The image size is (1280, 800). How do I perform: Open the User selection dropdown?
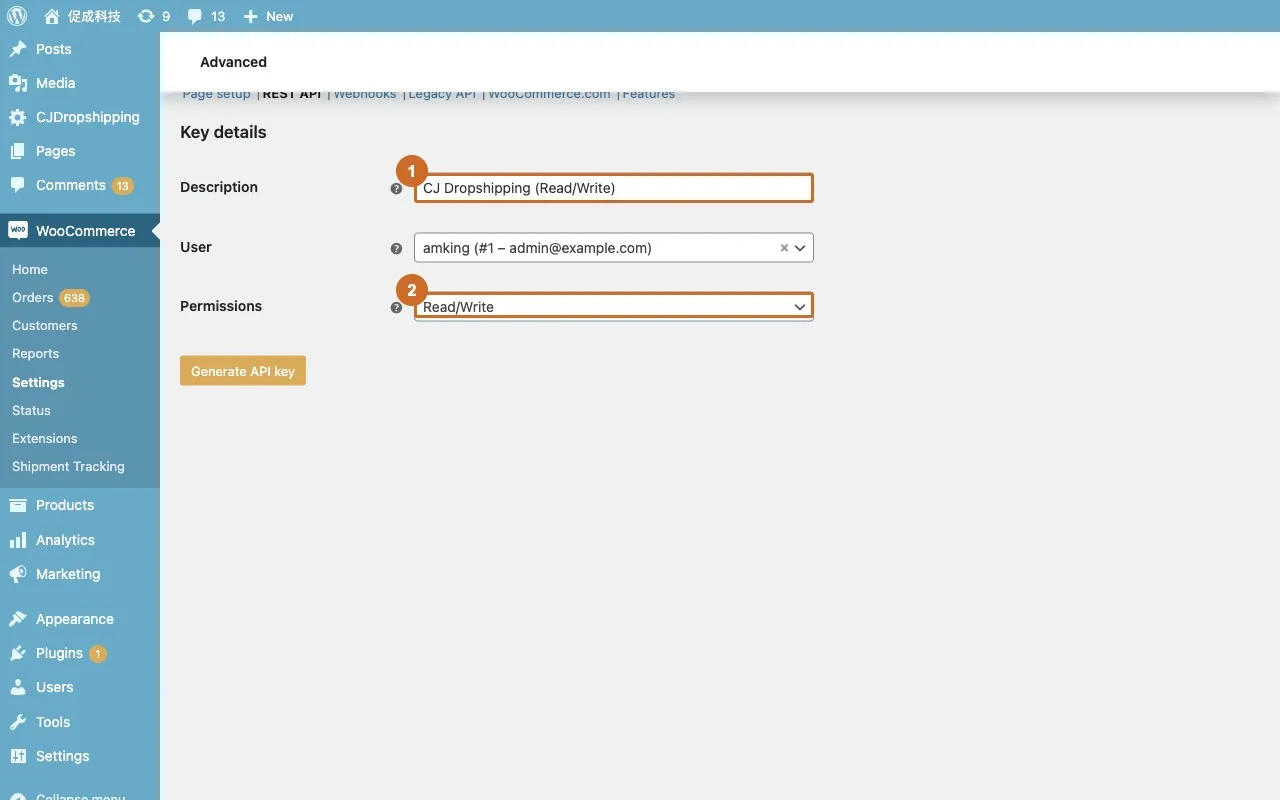pos(614,248)
